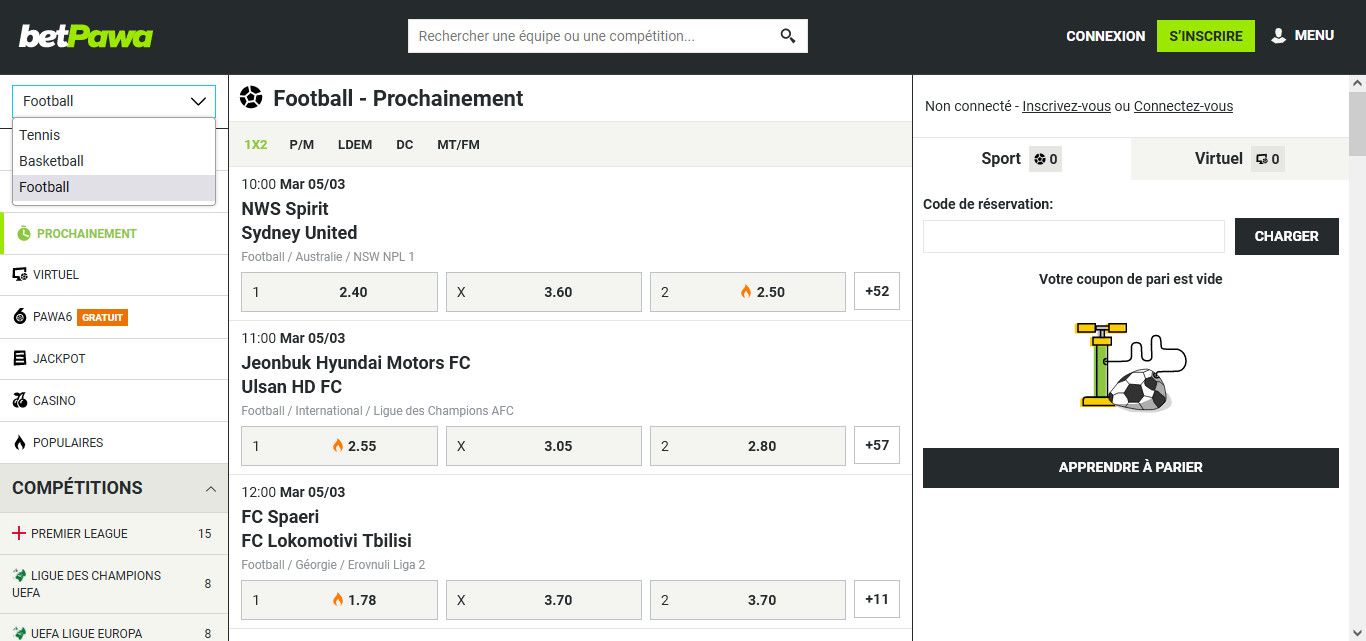Click the ball icon in Sport tab counter

(1040, 159)
